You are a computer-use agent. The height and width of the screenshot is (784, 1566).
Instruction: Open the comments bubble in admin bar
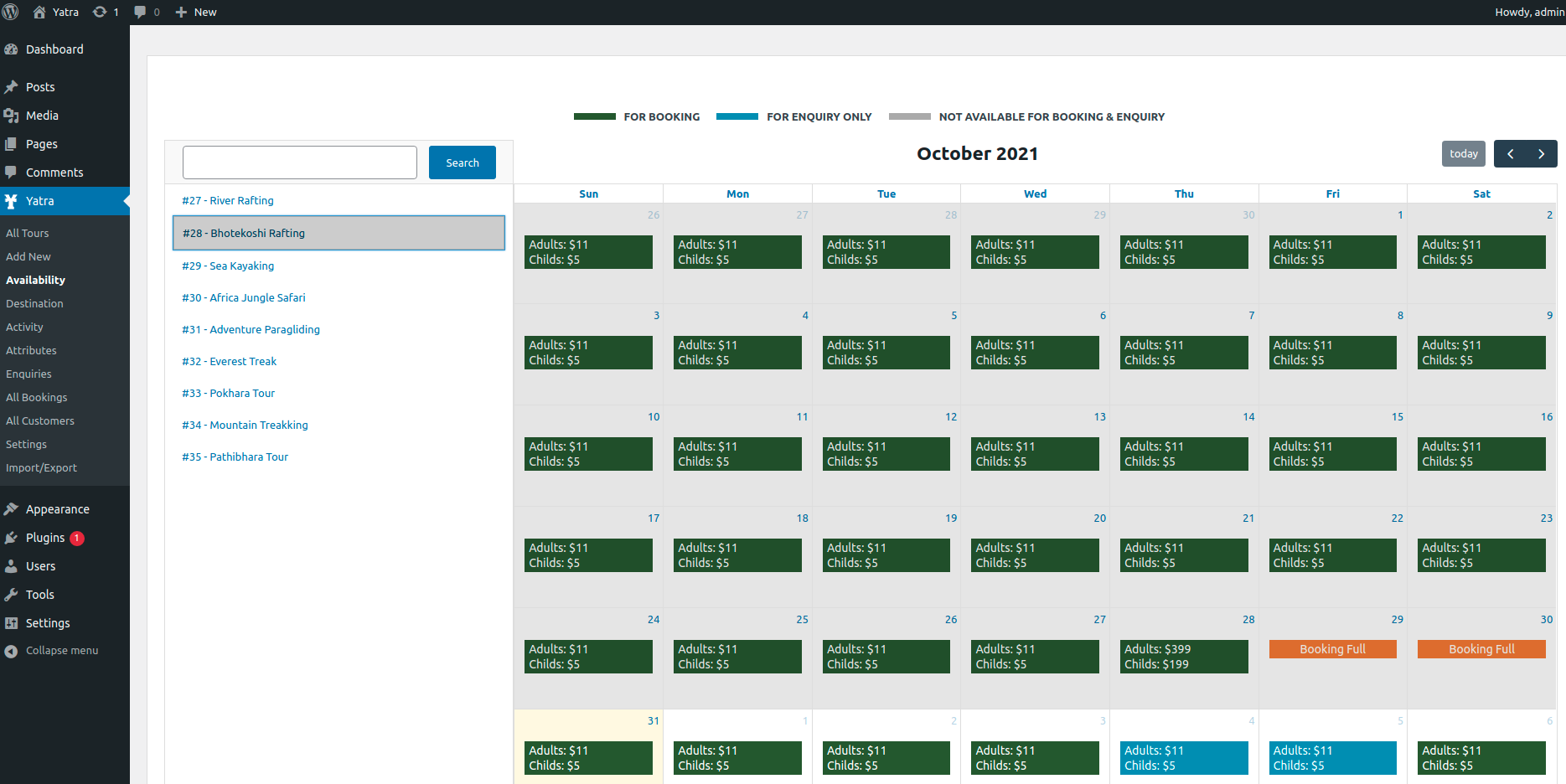coord(140,12)
